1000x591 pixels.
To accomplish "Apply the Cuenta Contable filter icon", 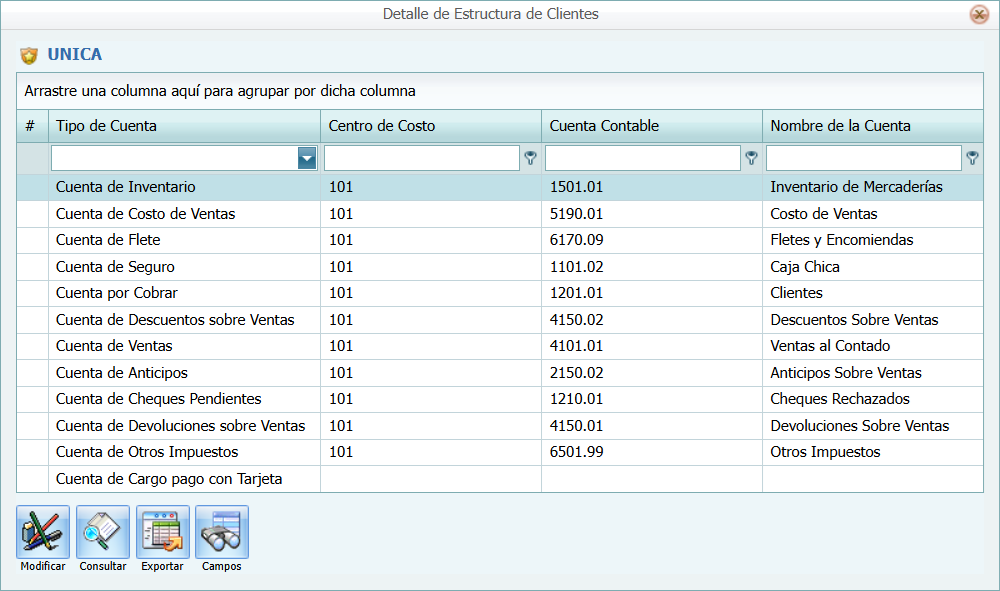I will [x=751, y=157].
